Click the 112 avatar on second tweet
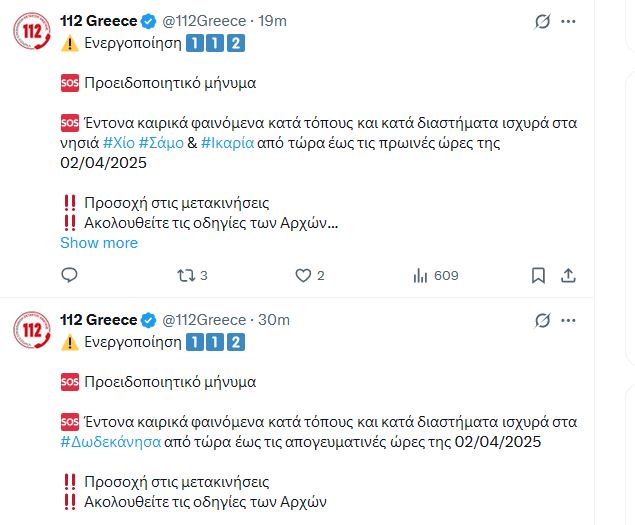 33,331
